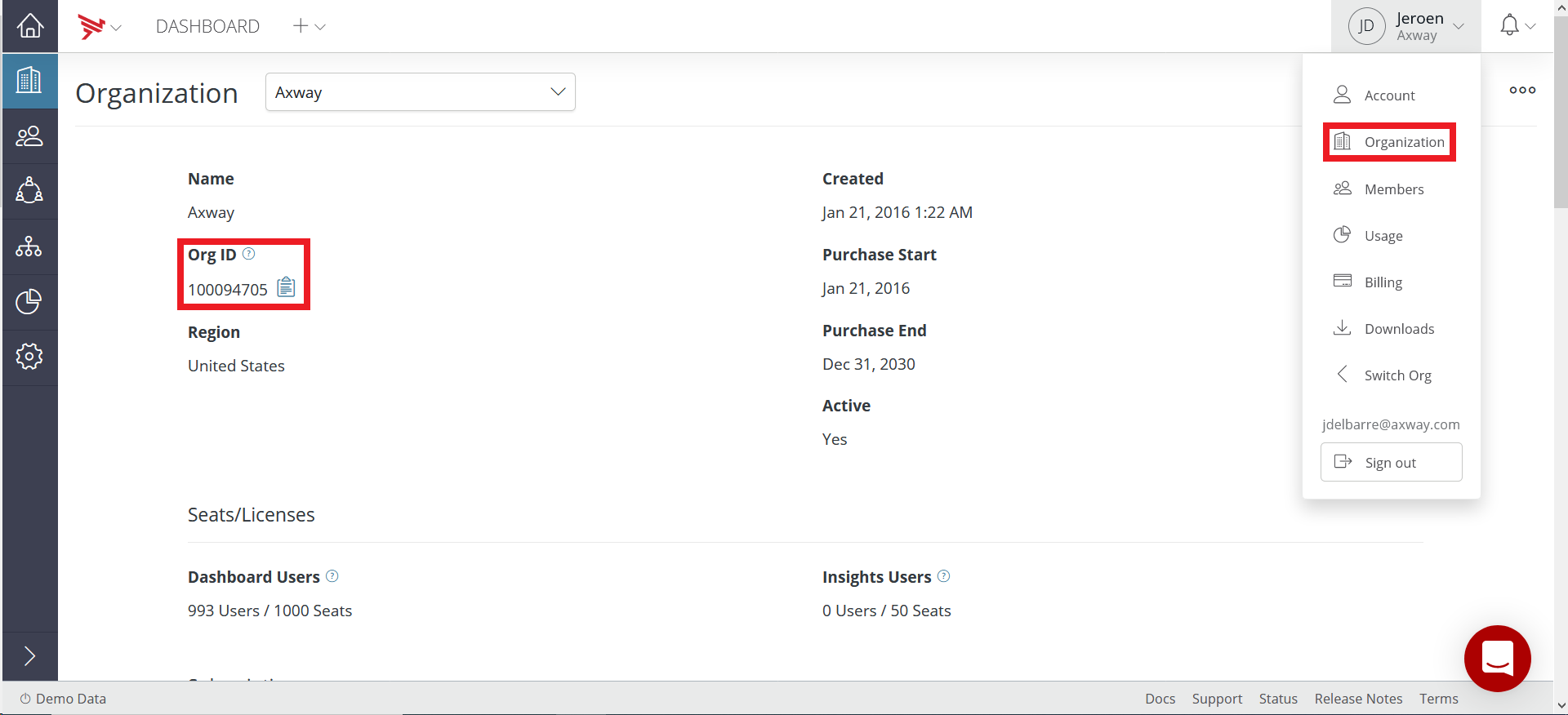The height and width of the screenshot is (715, 1568).
Task: Open the Settings gear icon in sidebar
Action: pyautogui.click(x=29, y=357)
